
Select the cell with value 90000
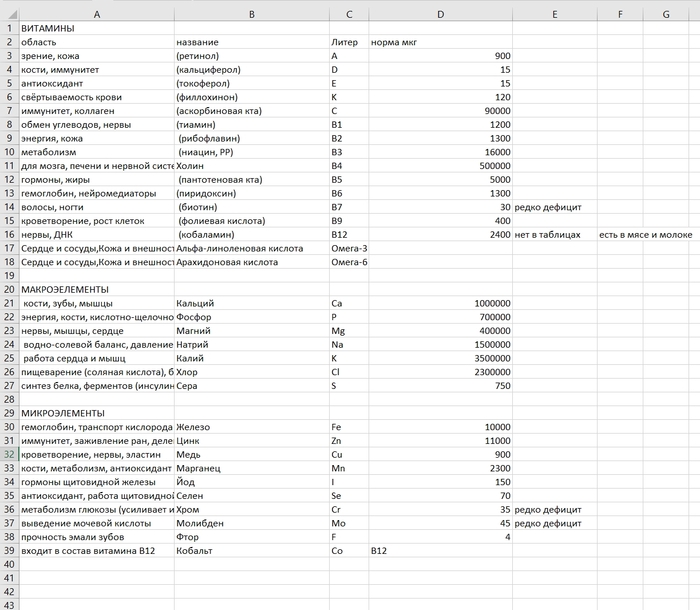click(441, 111)
